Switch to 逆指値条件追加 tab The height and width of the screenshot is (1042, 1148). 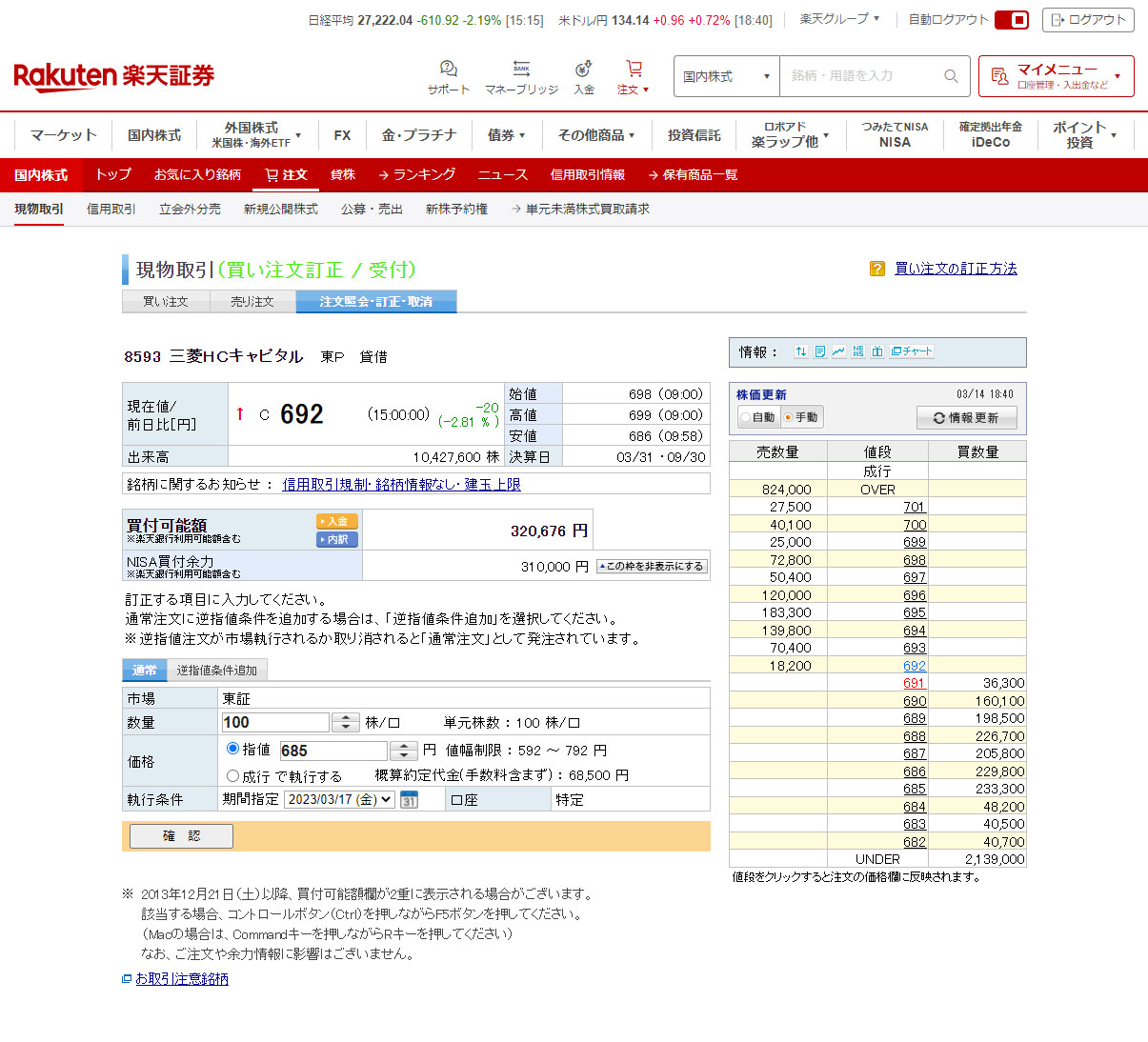pos(217,671)
